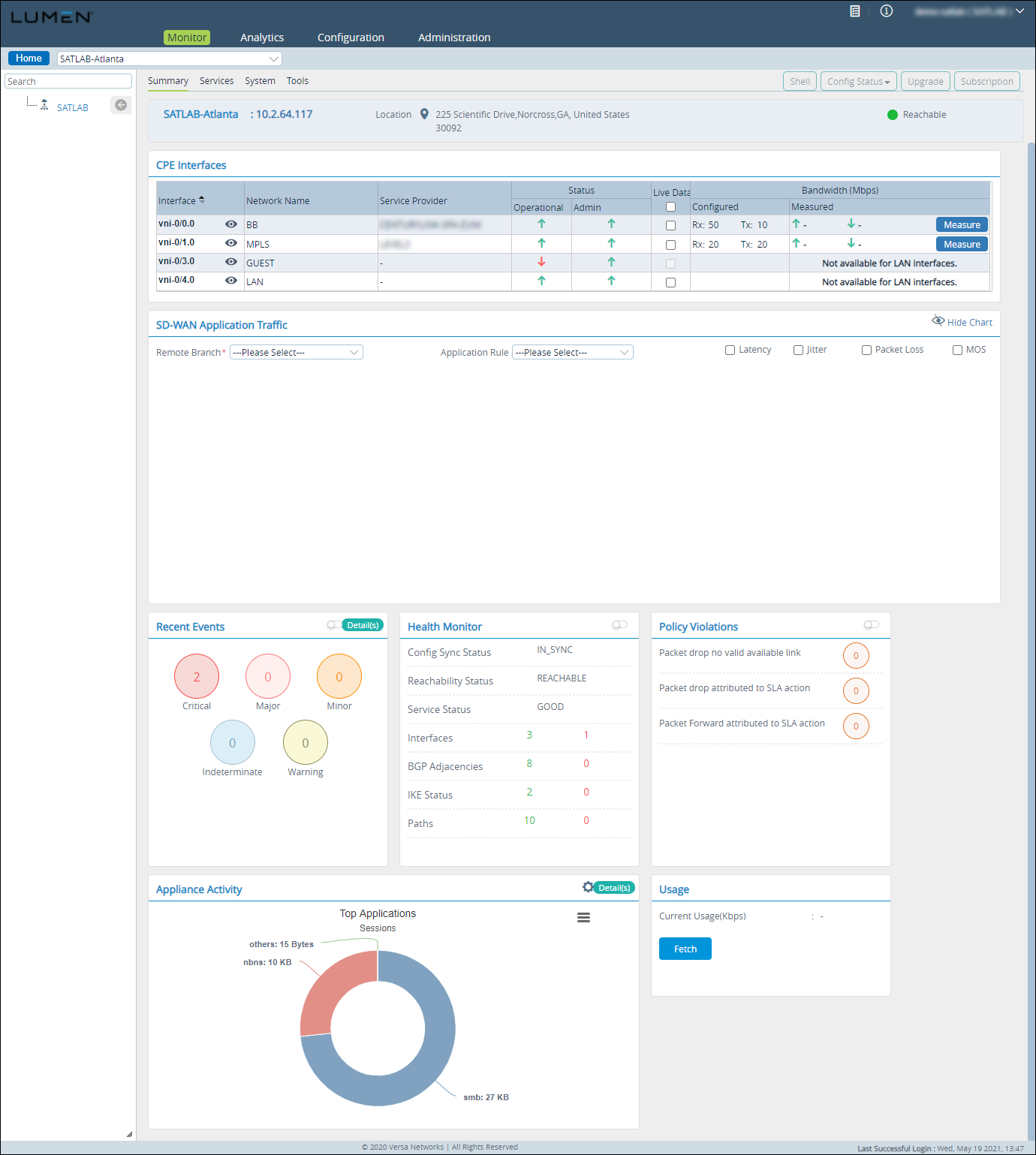
Task: Open the Remote Branch dropdown
Action: point(297,353)
